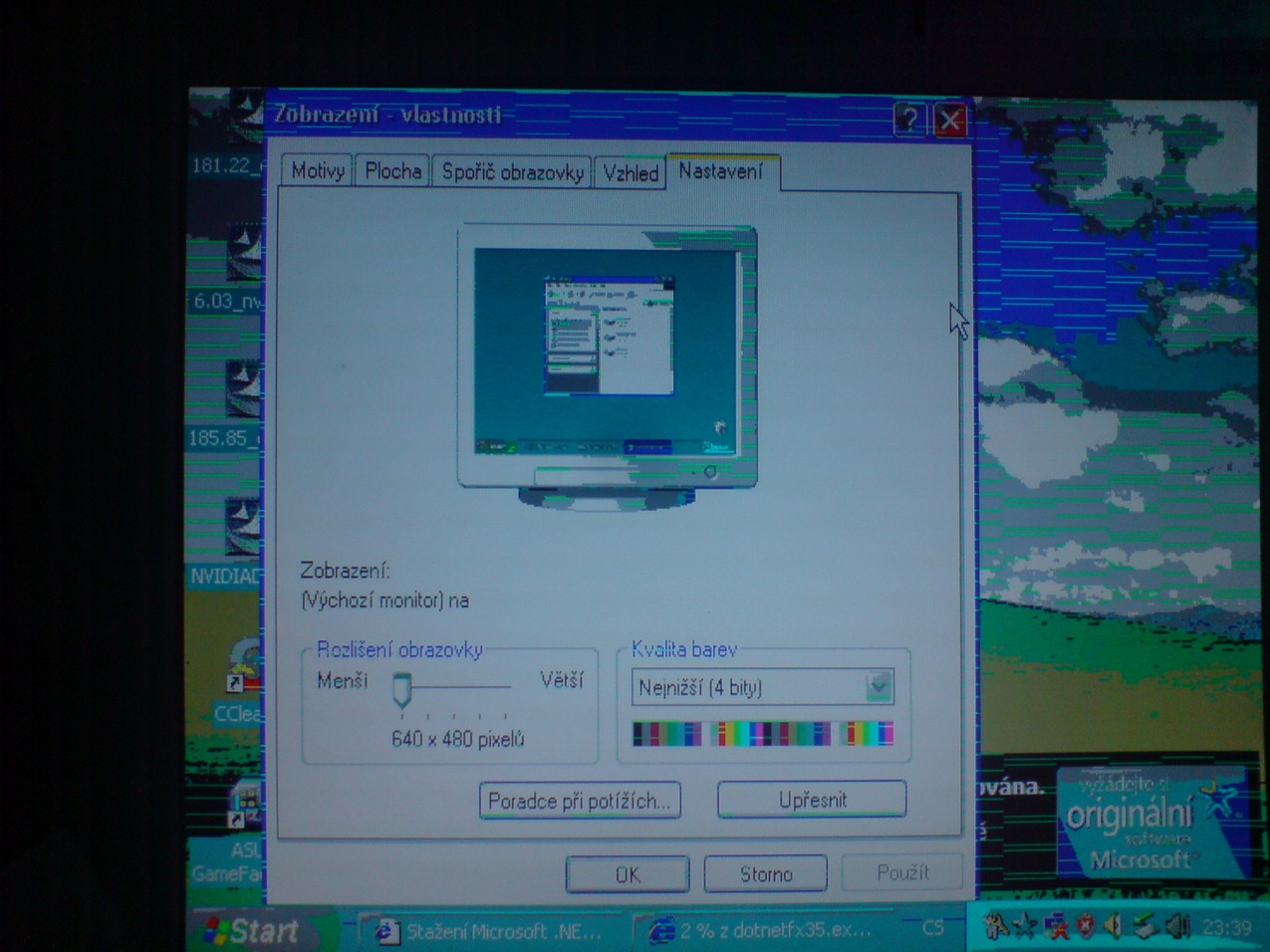Open the Windows Start menu
The height and width of the screenshot is (952, 1270).
[252, 931]
